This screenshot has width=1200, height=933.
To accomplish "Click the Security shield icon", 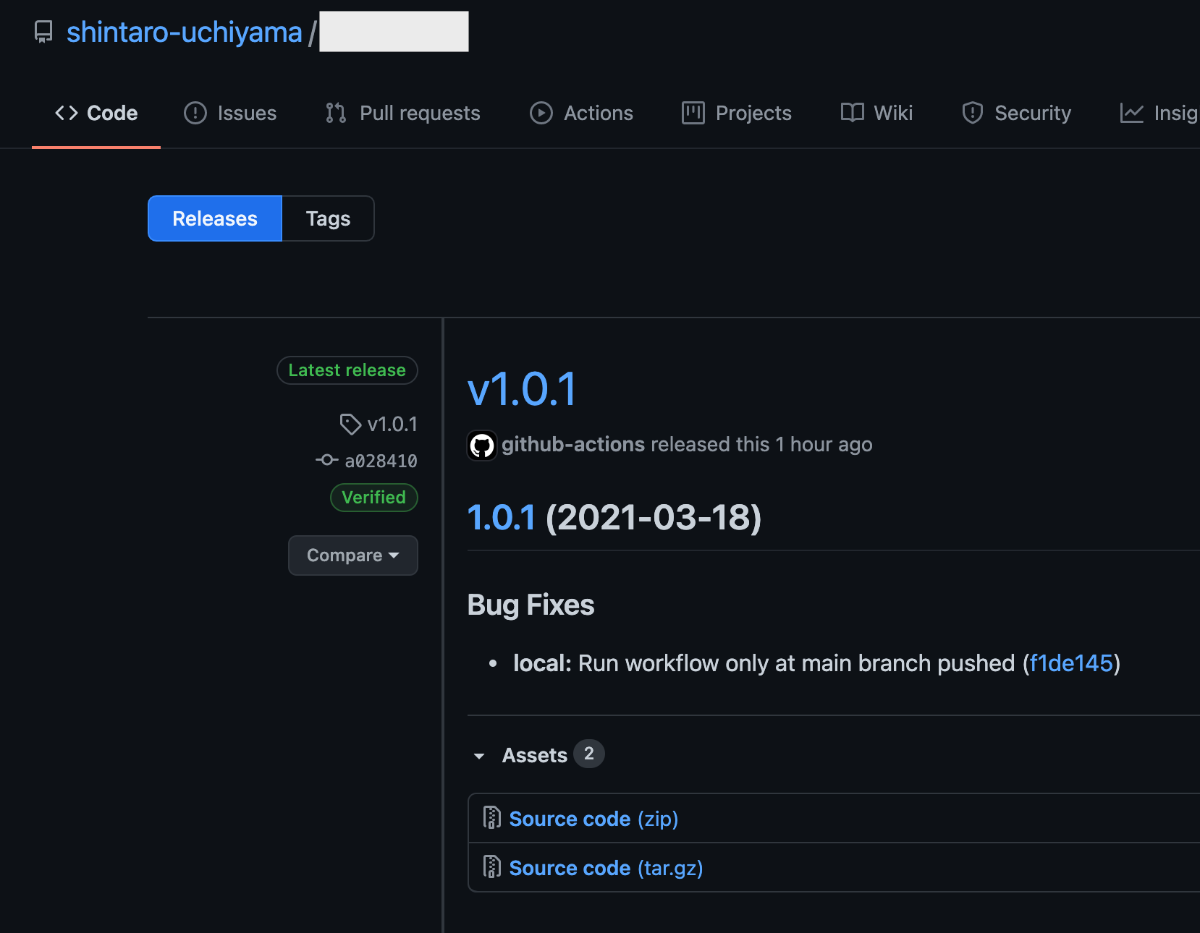I will (972, 113).
